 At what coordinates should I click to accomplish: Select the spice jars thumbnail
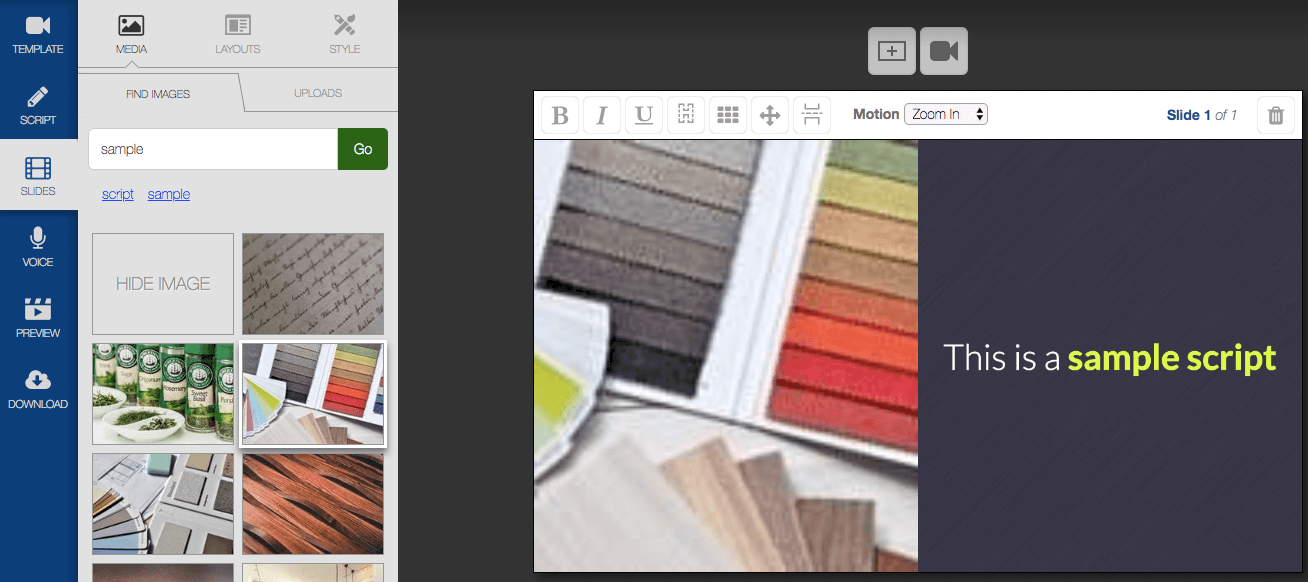[x=163, y=394]
